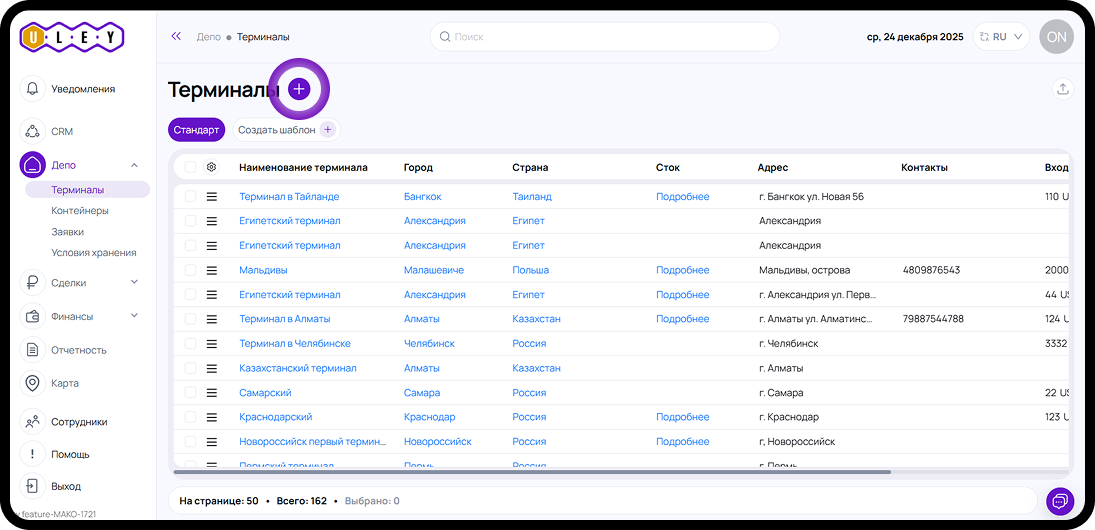Click Создать шаблон button
1095x530 pixels.
click(286, 130)
